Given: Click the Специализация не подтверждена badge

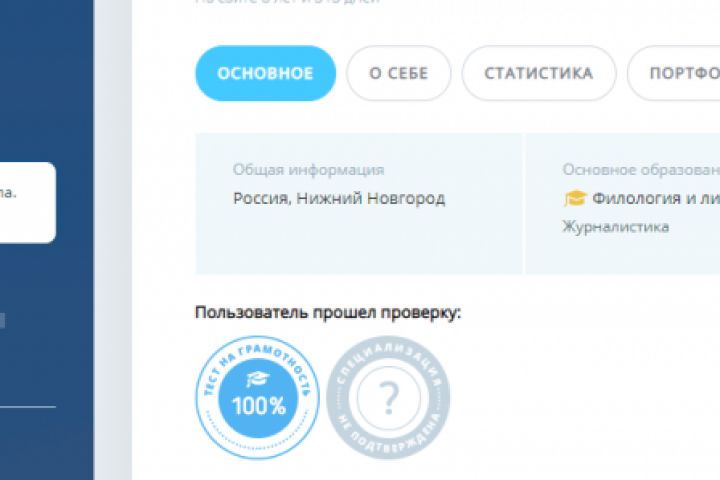Looking at the screenshot, I should (x=388, y=397).
